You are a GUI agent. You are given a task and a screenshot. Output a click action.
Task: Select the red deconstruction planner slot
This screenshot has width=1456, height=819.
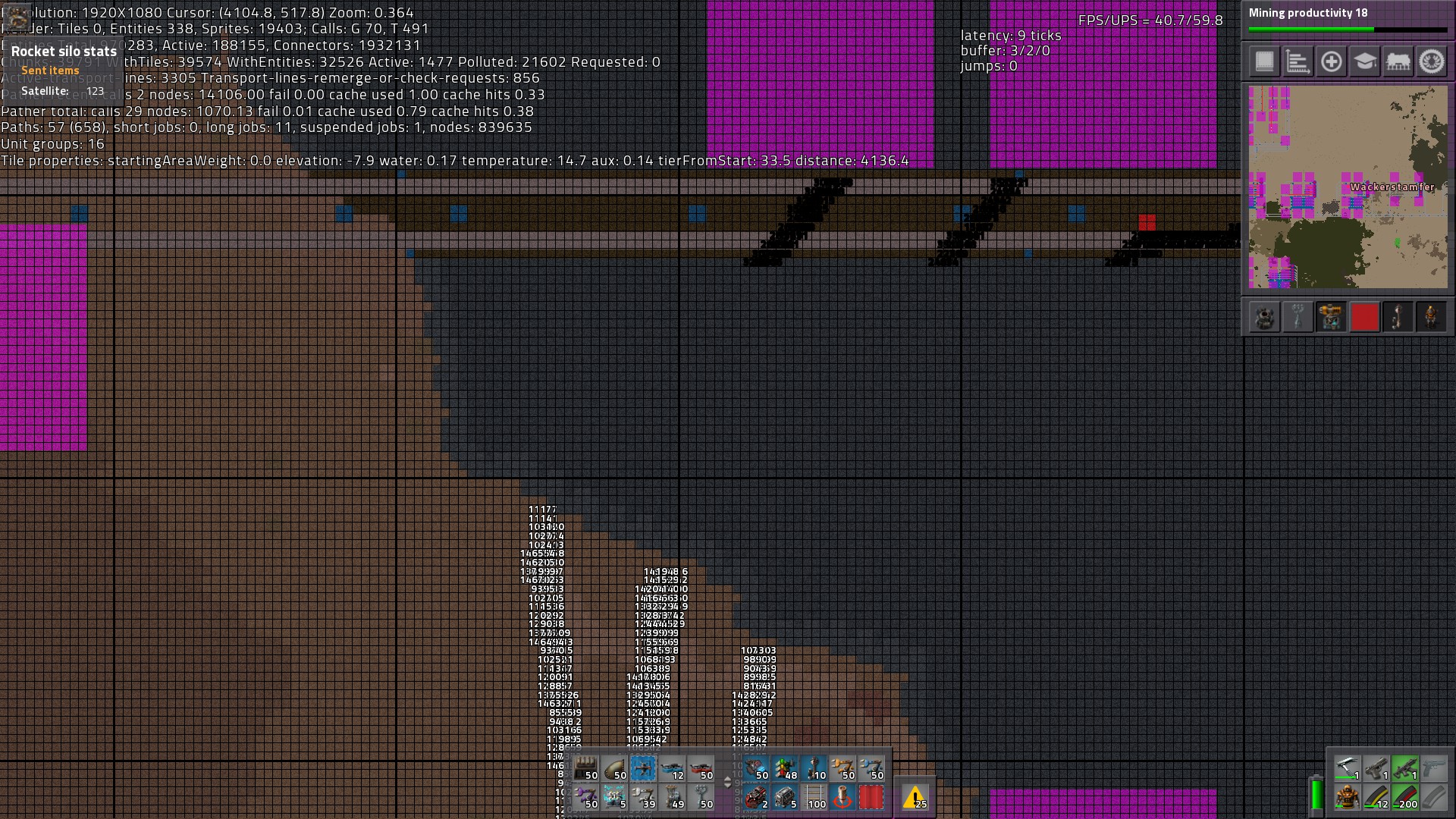pos(871,797)
